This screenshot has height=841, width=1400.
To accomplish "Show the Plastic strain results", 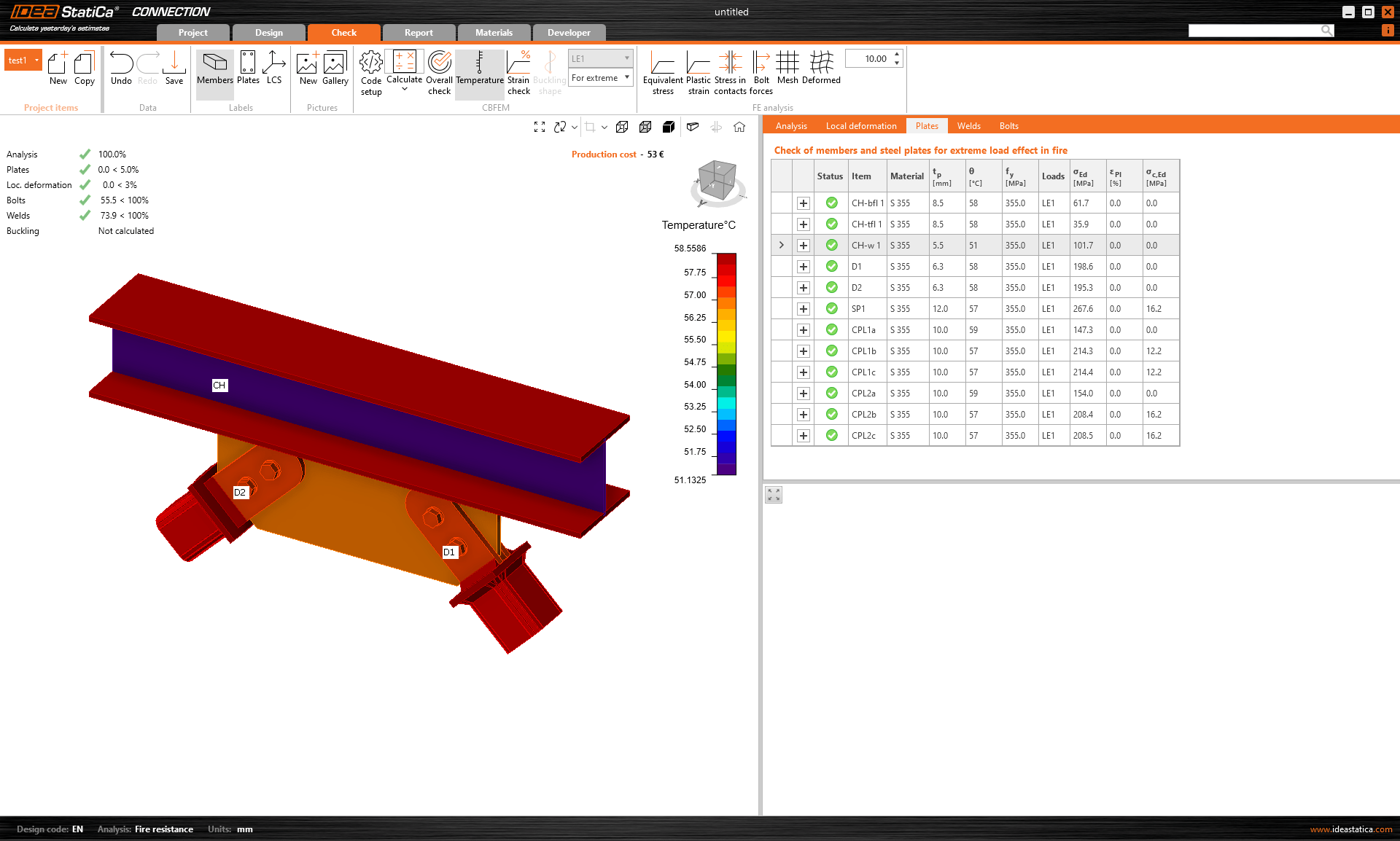I will pyautogui.click(x=698, y=71).
